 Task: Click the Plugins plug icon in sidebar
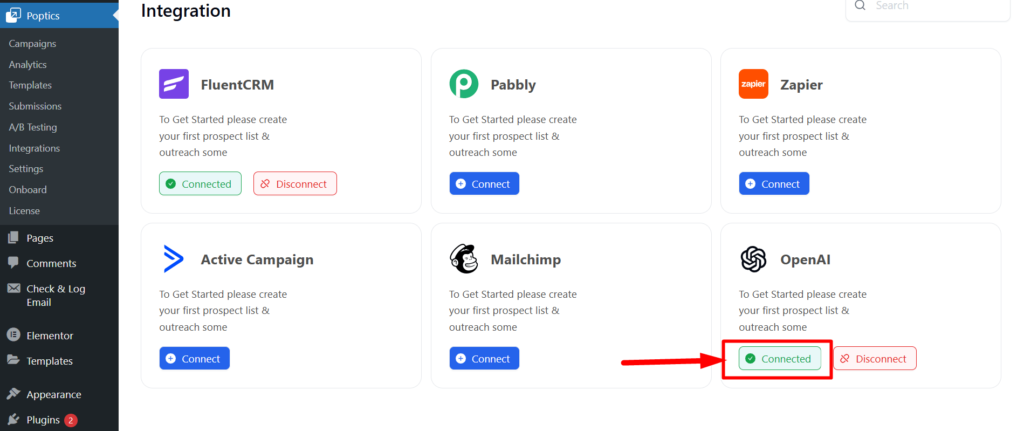(x=13, y=420)
